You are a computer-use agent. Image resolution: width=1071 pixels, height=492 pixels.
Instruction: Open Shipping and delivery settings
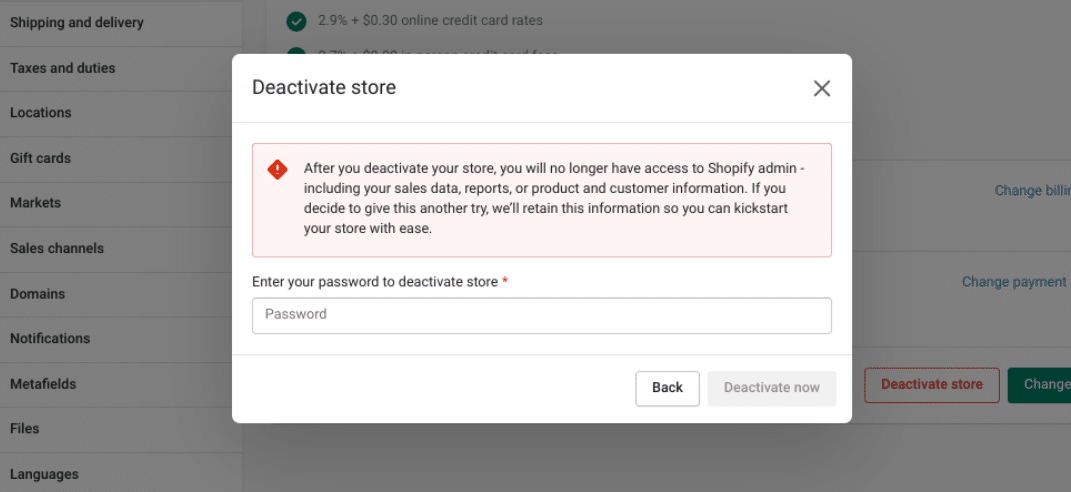76,22
